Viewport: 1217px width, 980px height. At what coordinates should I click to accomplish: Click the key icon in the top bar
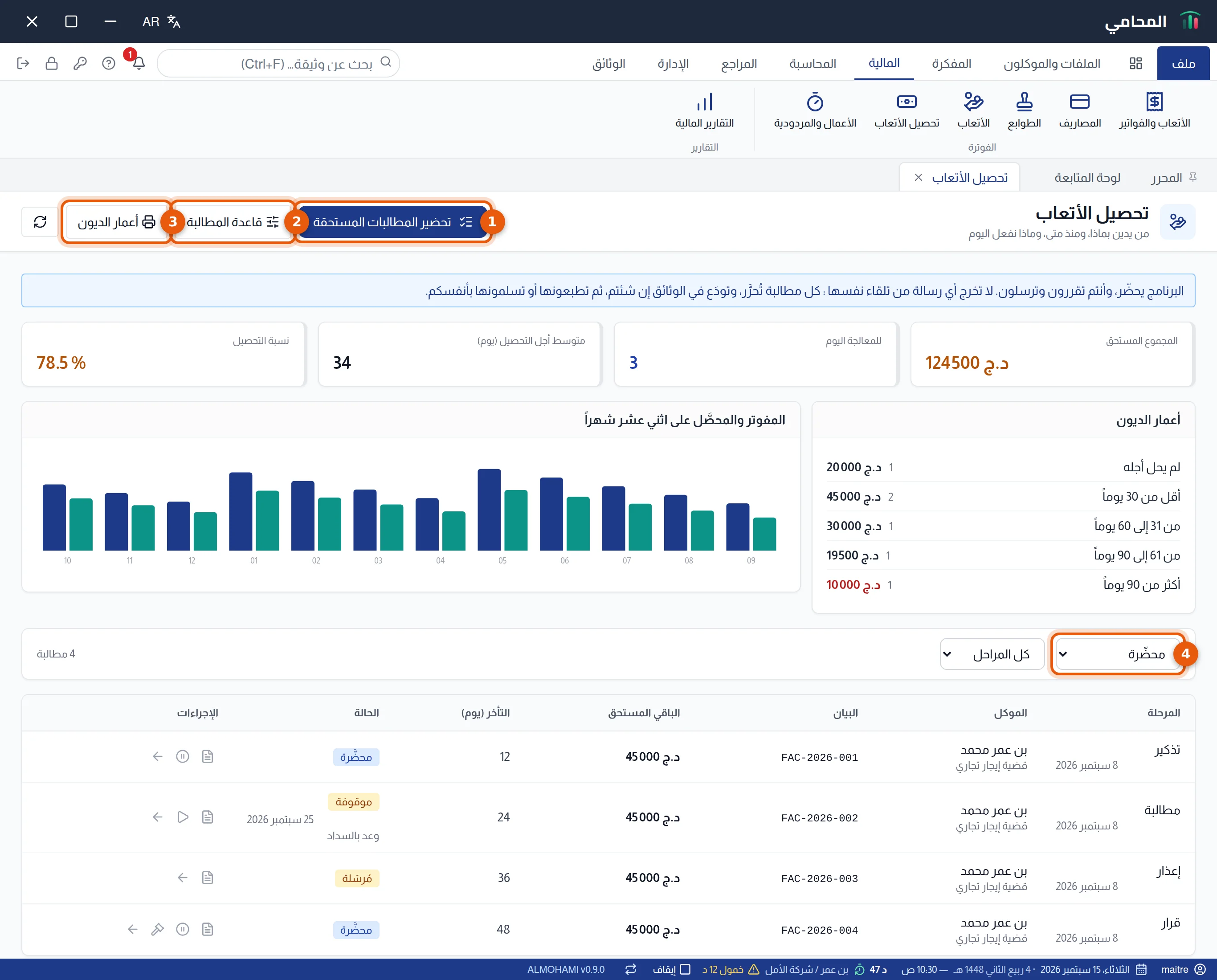point(80,63)
